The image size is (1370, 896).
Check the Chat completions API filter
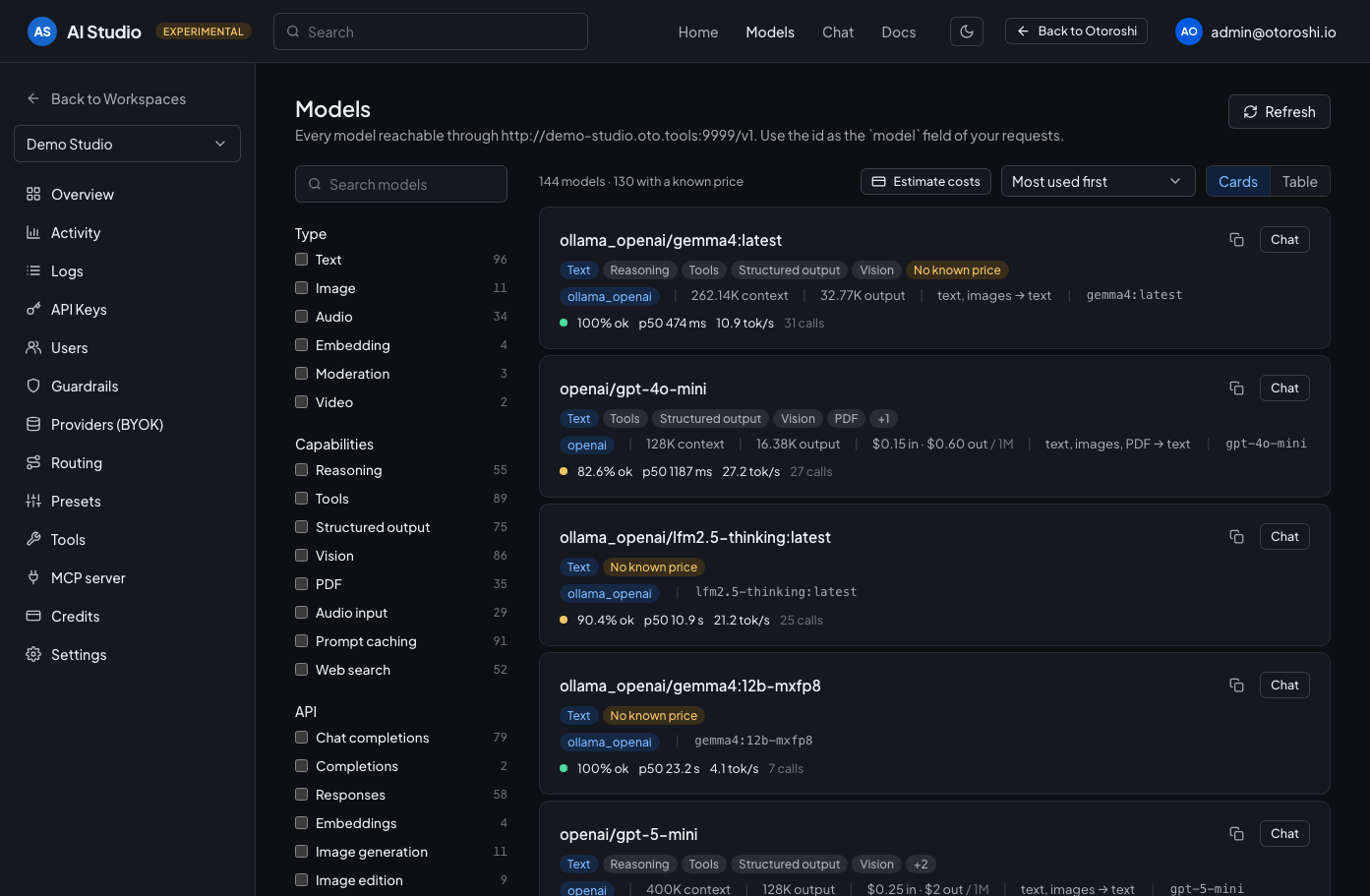(302, 738)
